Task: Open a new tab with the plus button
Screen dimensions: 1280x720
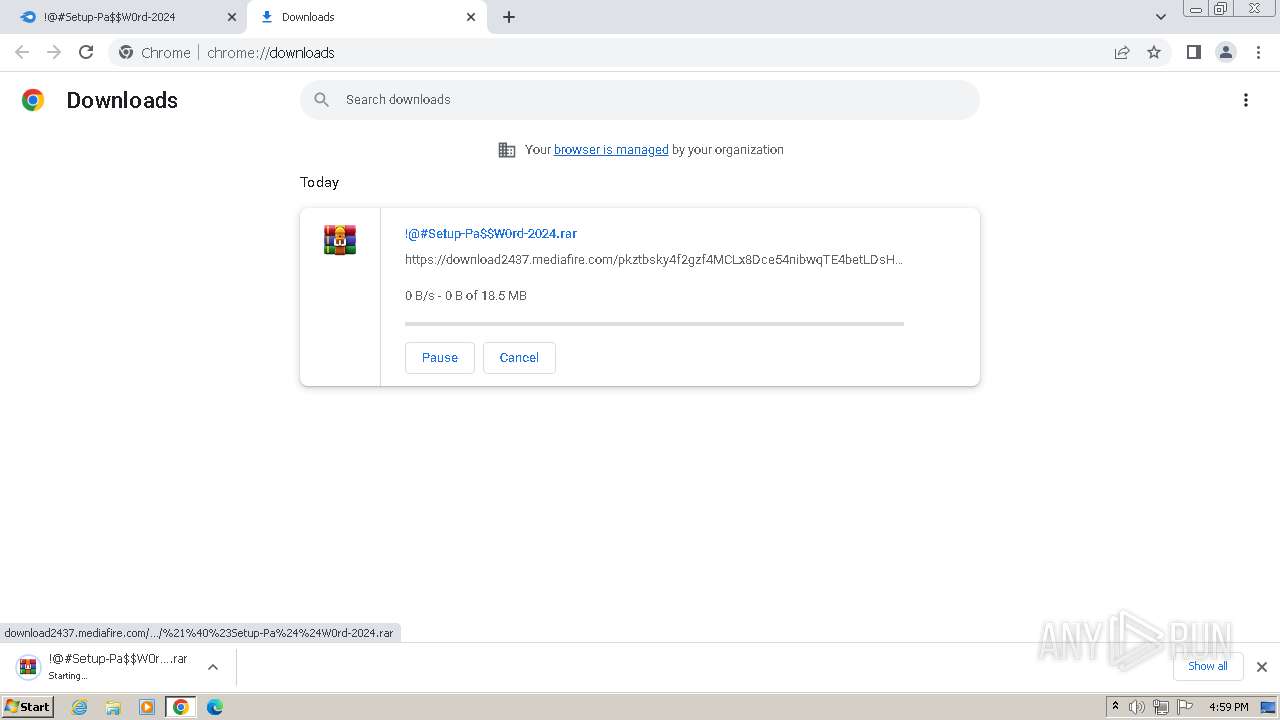Action: point(509,17)
